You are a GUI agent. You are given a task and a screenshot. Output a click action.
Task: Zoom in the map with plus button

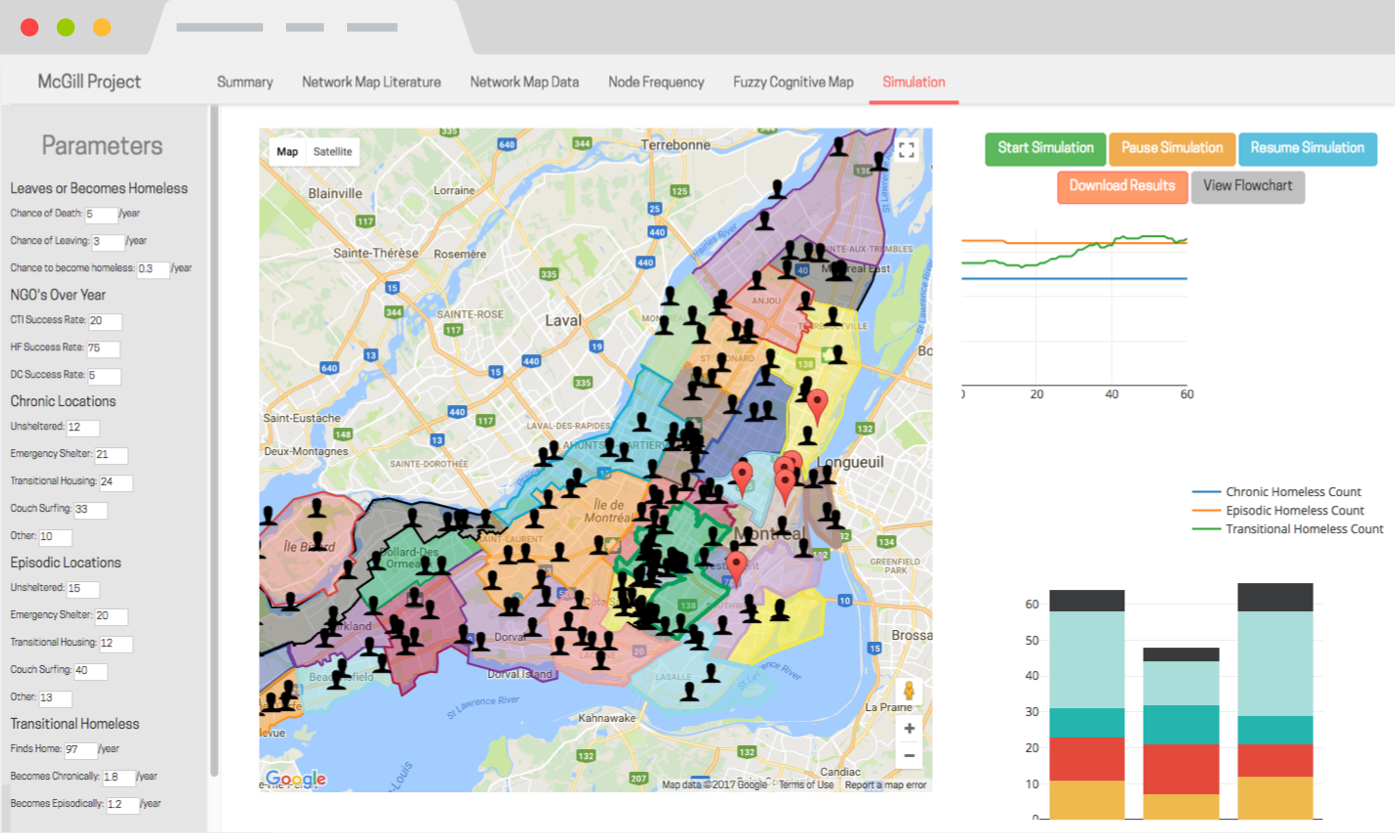point(909,728)
